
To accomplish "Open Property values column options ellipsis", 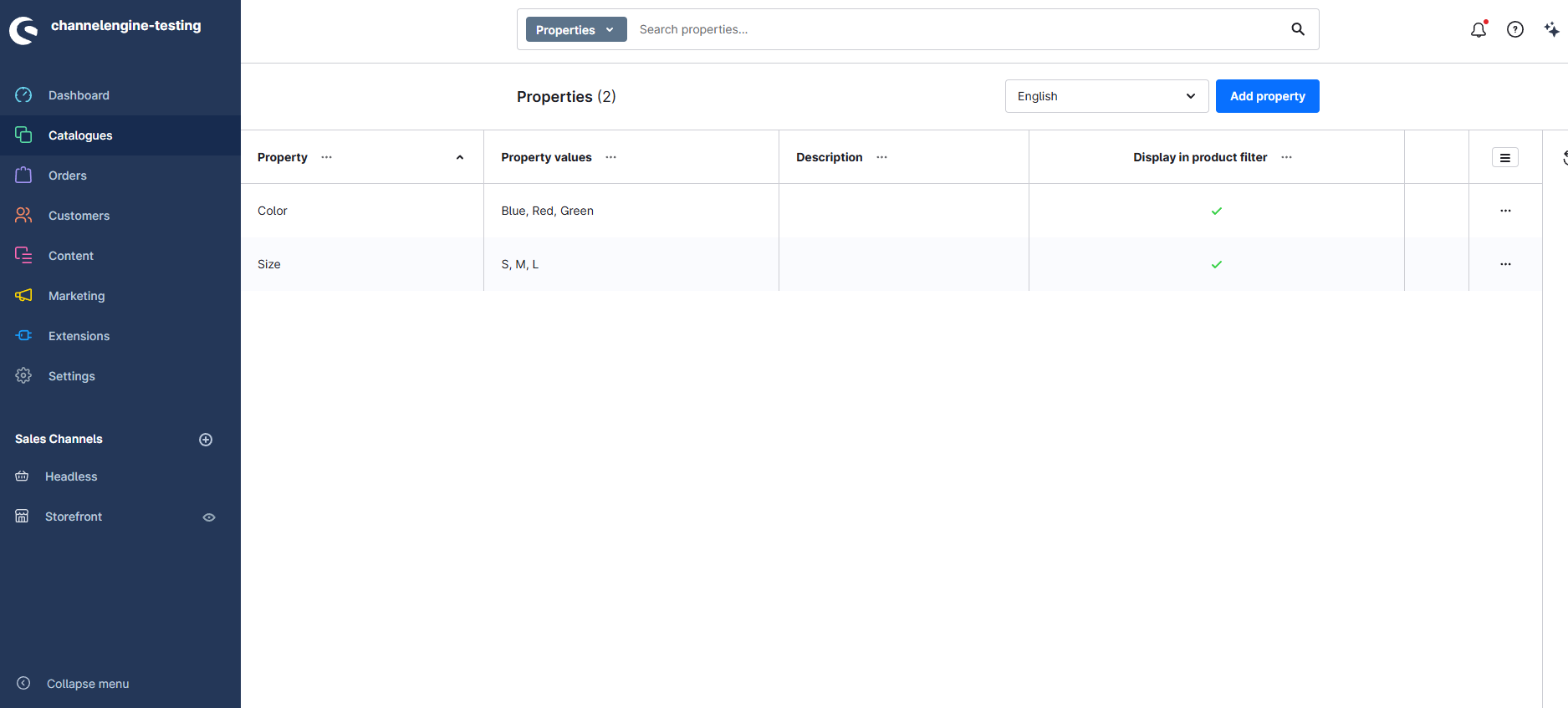I will coord(611,157).
